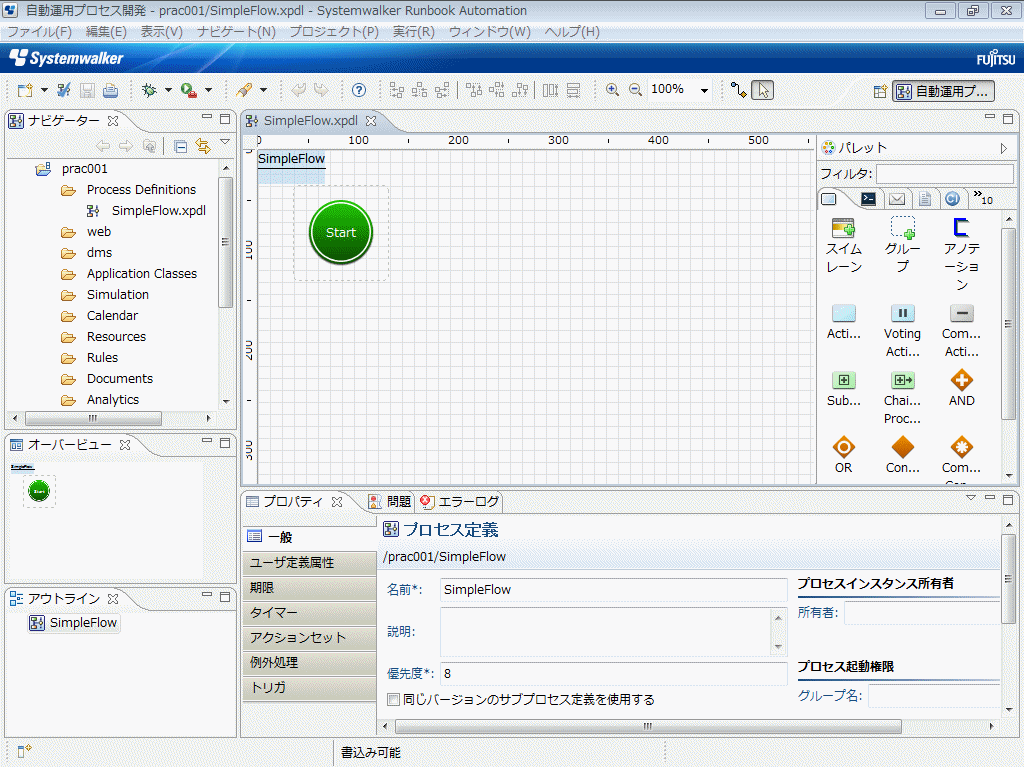Pick the Chained Process palette item
Screen dimensions: 1024x767
[903, 398]
